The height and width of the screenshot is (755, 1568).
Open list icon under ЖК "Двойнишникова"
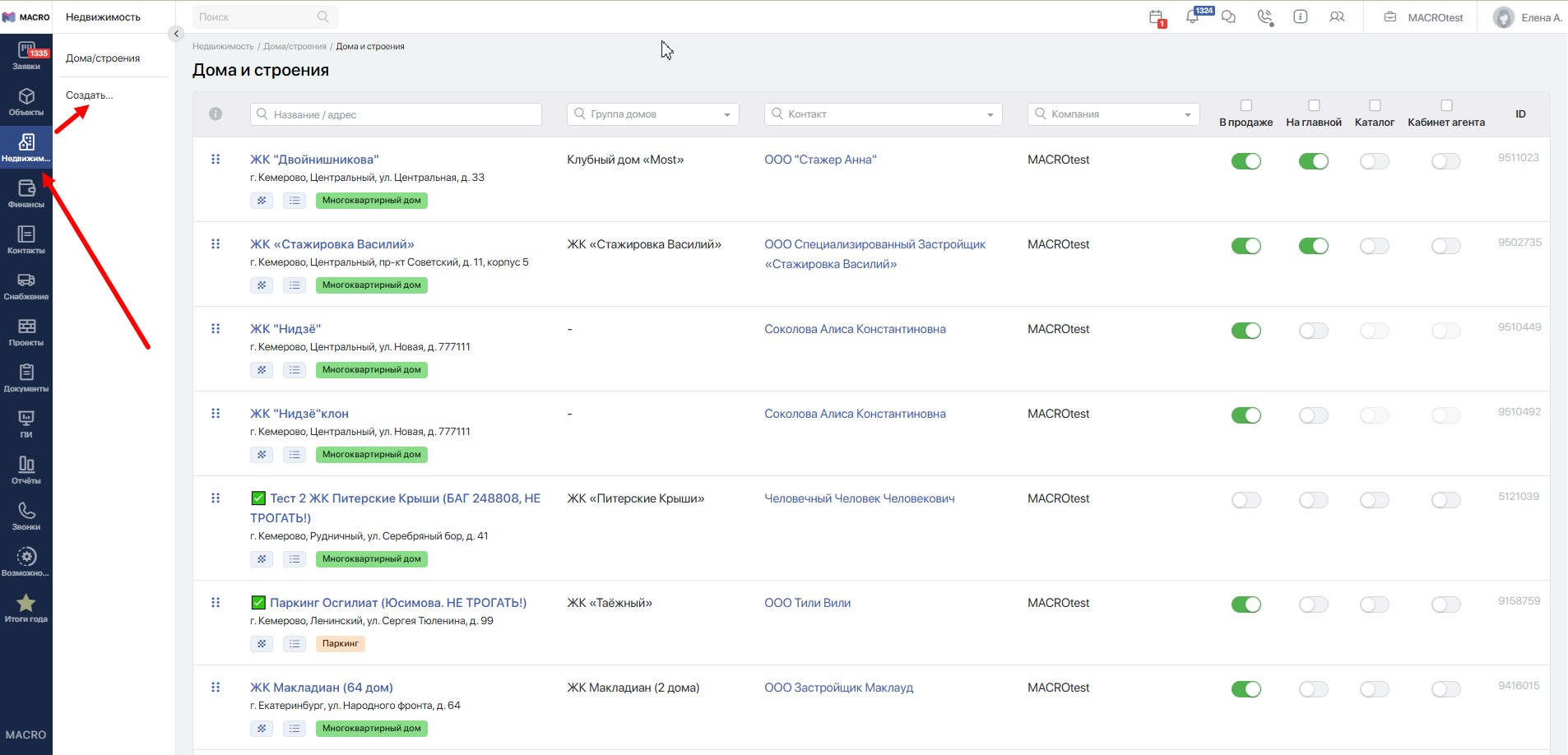(x=295, y=201)
